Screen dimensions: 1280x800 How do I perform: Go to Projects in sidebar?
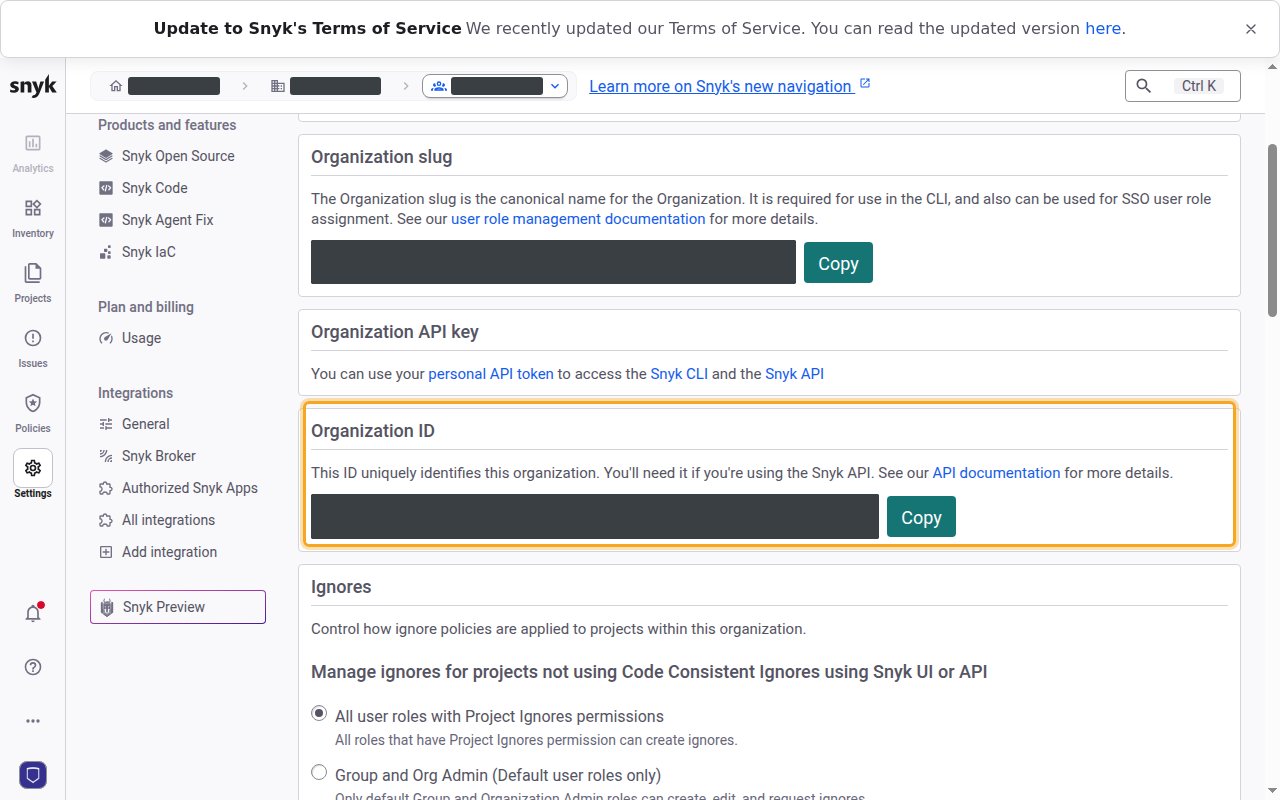tap(33, 283)
